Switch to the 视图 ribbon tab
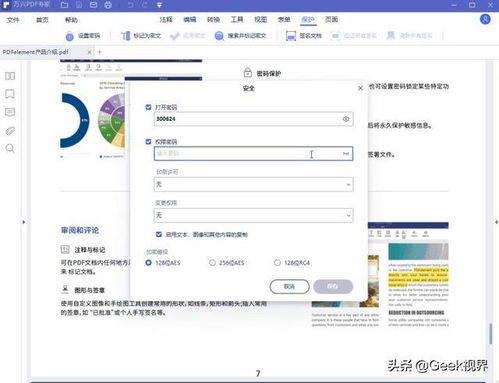 (261, 20)
